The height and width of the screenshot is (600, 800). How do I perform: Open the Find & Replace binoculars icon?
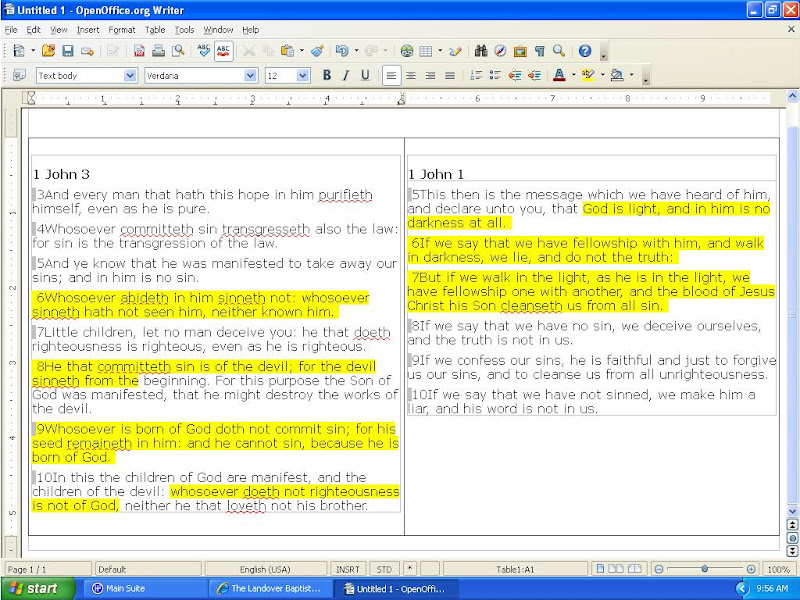[x=481, y=51]
